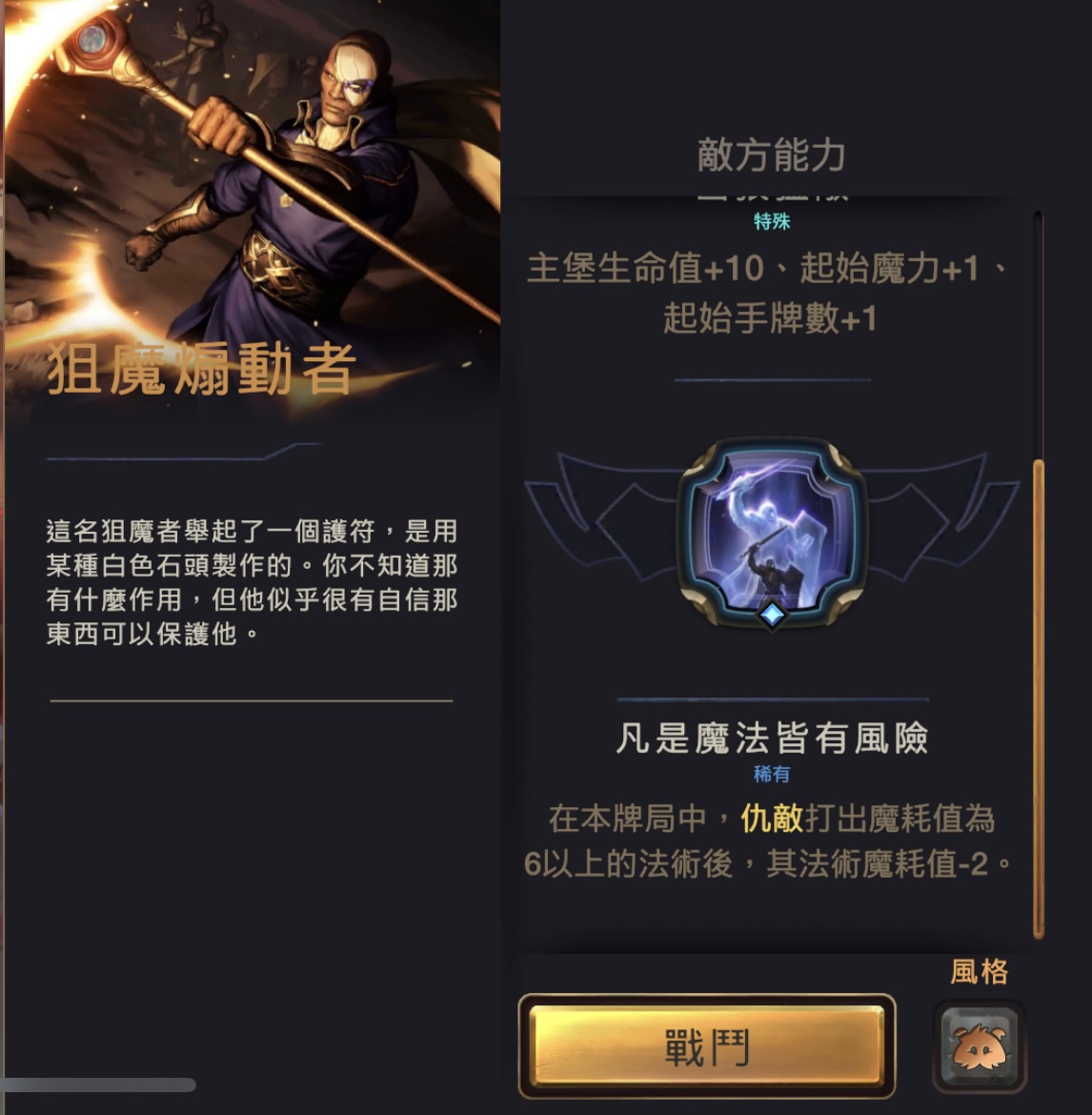Tap the blue rarity gem under power icon
This screenshot has height=1115, width=1092.
click(772, 614)
